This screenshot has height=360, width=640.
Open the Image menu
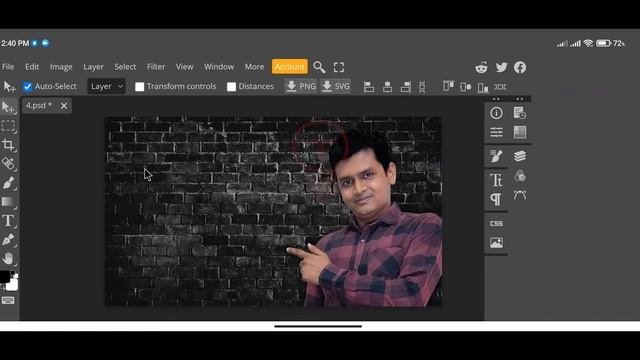click(61, 67)
